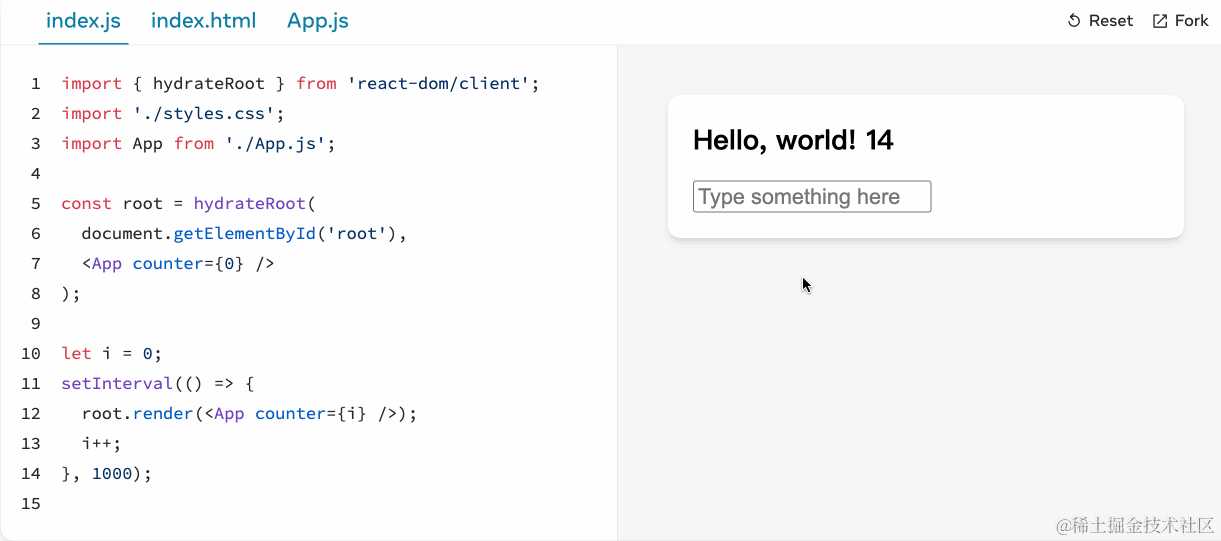Click the Fork button label
Screen dimensions: 1221x541
click(1192, 21)
